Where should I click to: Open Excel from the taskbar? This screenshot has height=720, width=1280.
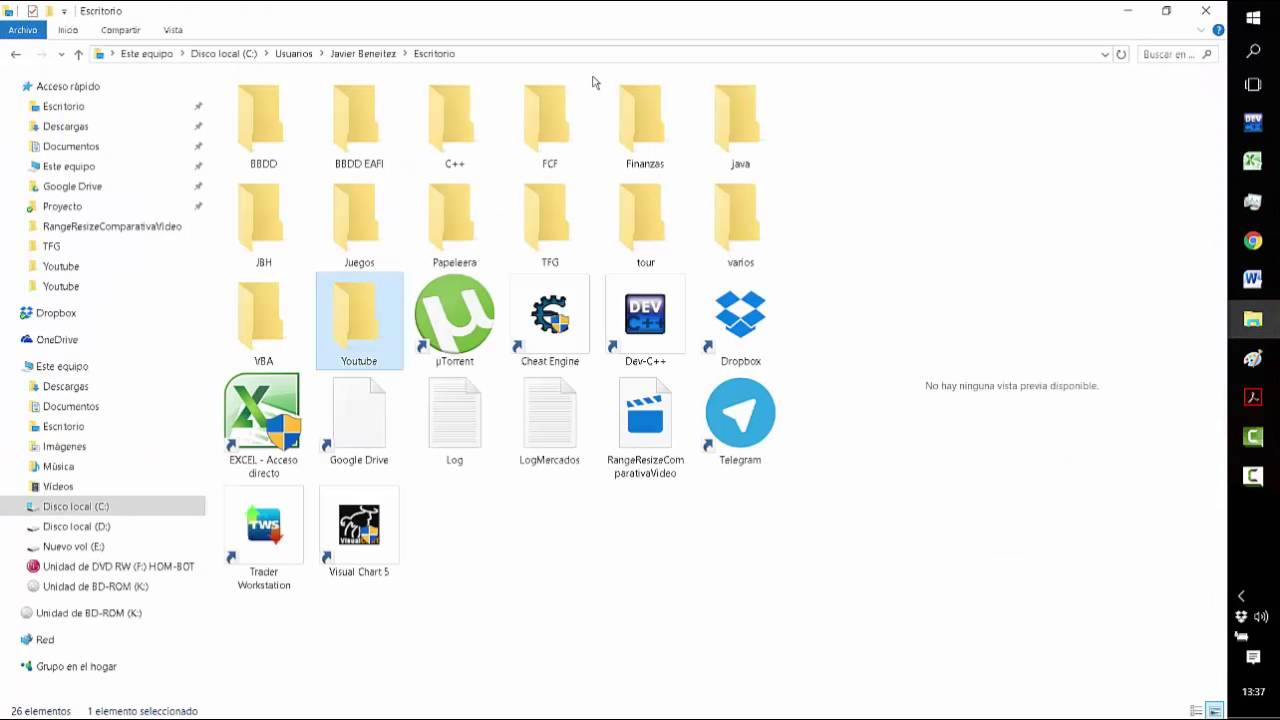click(x=1253, y=161)
